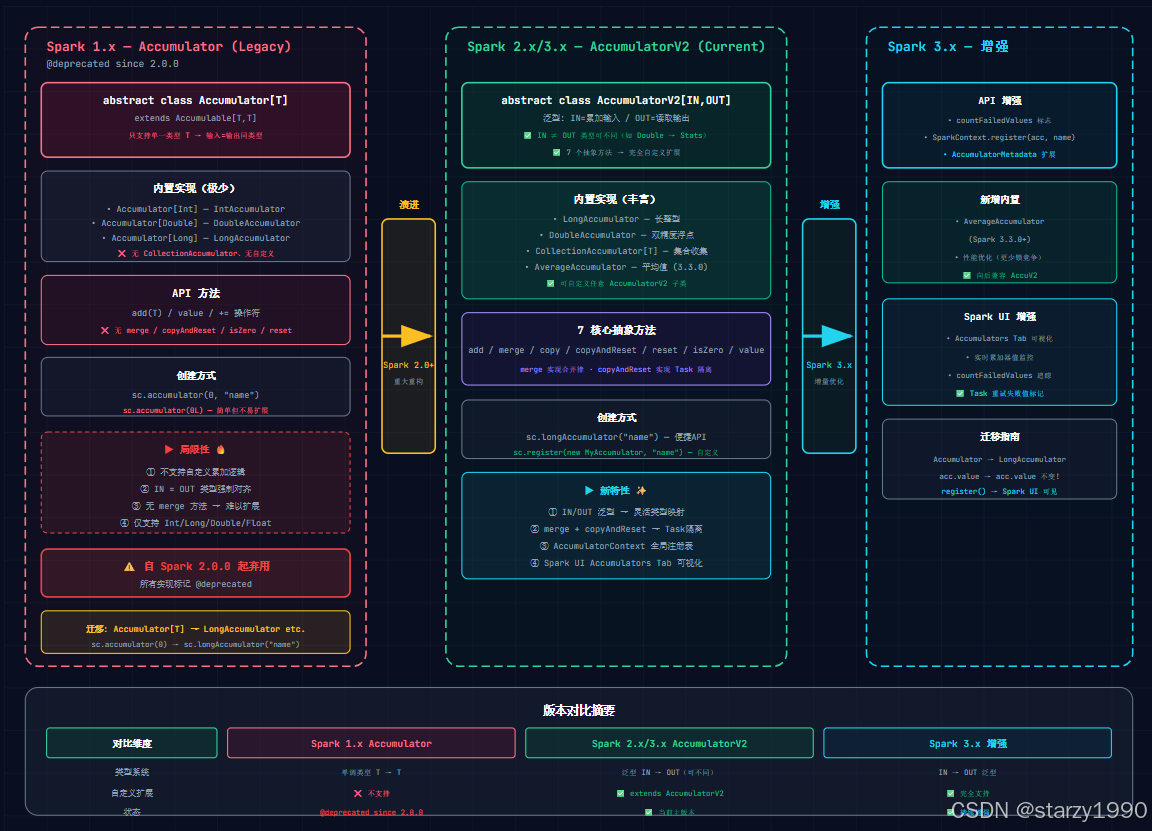Click the green check before 可自定义任意 AccumulatorV2 子类
This screenshot has width=1152, height=831.
[550, 284]
